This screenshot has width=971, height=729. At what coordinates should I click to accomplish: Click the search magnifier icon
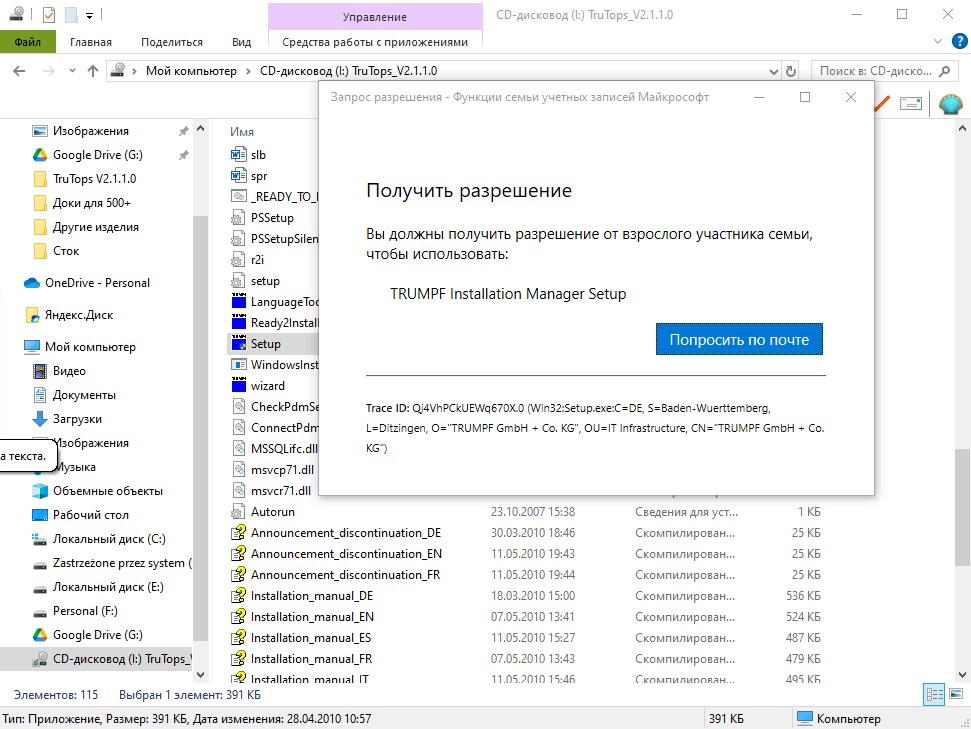[x=944, y=71]
